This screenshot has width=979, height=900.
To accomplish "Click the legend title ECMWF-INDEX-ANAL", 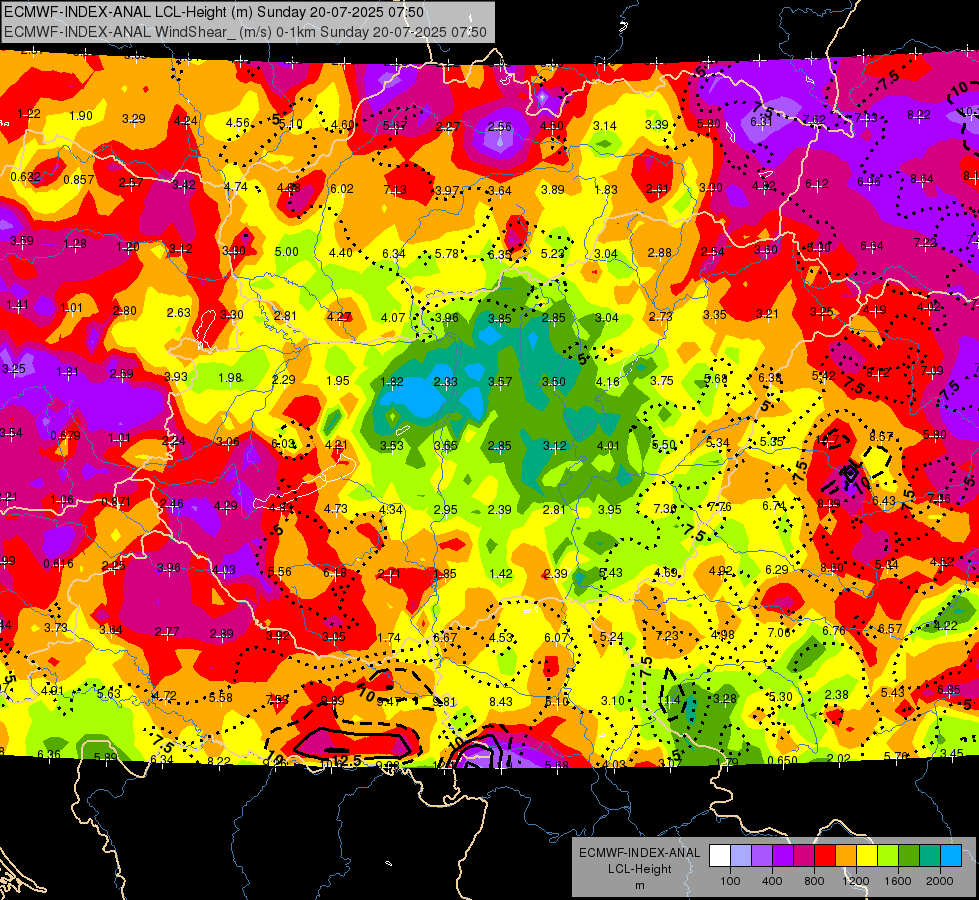I will 639,853.
